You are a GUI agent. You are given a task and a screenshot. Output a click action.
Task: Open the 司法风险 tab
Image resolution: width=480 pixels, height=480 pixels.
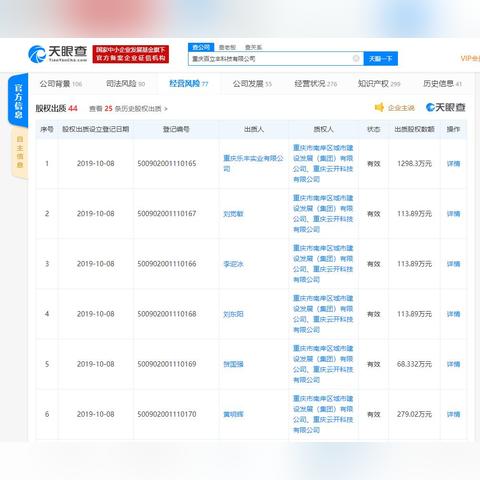(126, 84)
